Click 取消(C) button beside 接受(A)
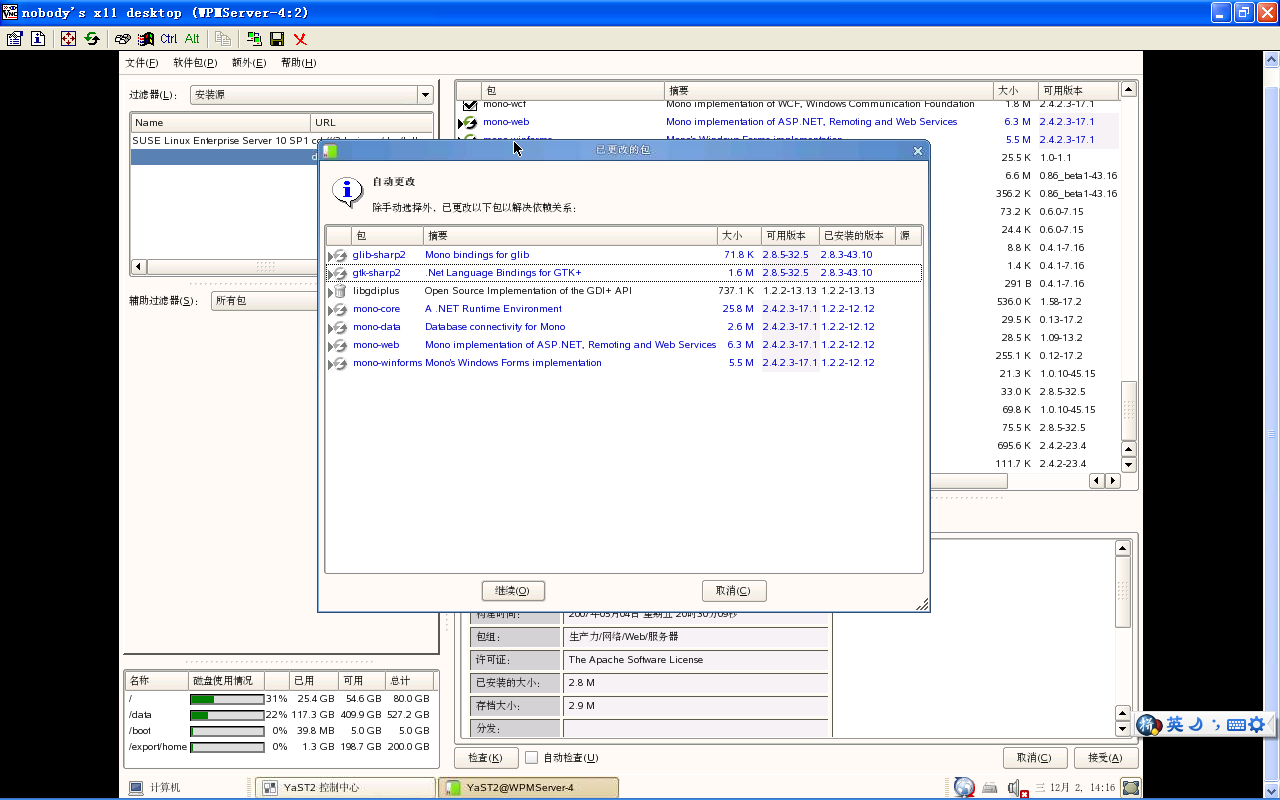This screenshot has width=1280, height=800. point(1035,758)
